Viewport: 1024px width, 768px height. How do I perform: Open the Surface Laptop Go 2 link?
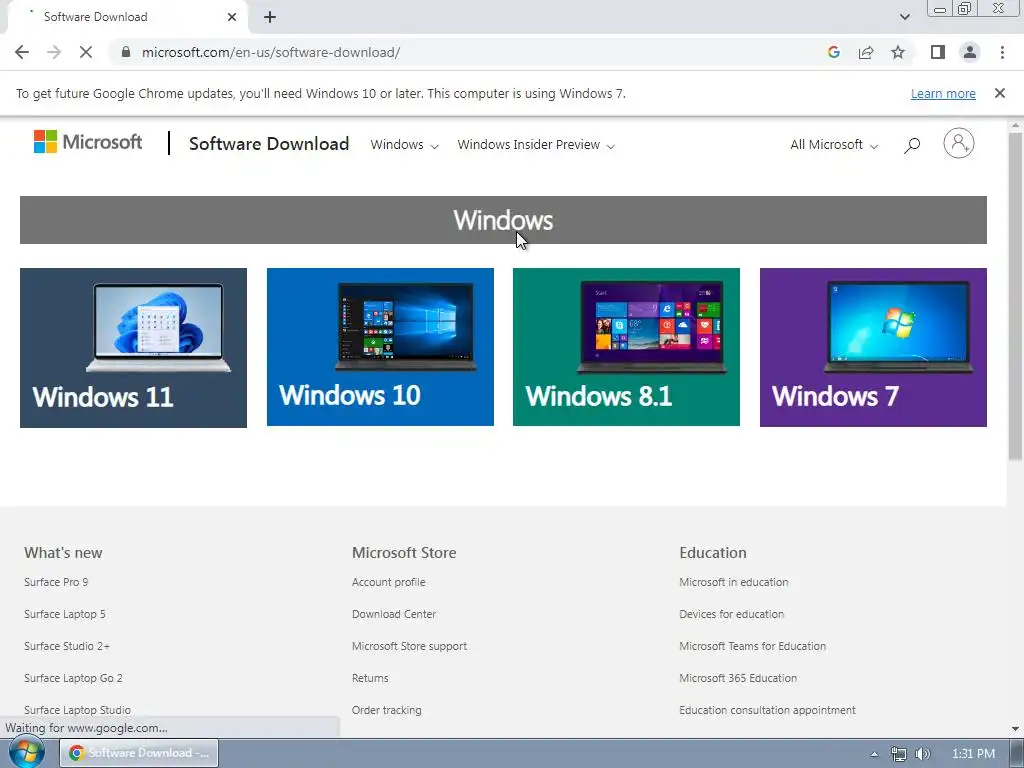click(73, 678)
